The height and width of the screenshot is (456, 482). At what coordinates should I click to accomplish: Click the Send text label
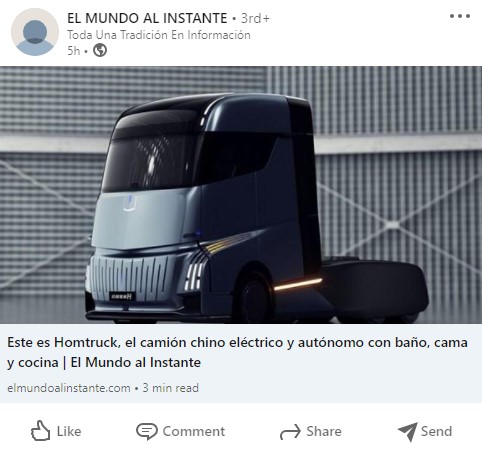pyautogui.click(x=436, y=431)
